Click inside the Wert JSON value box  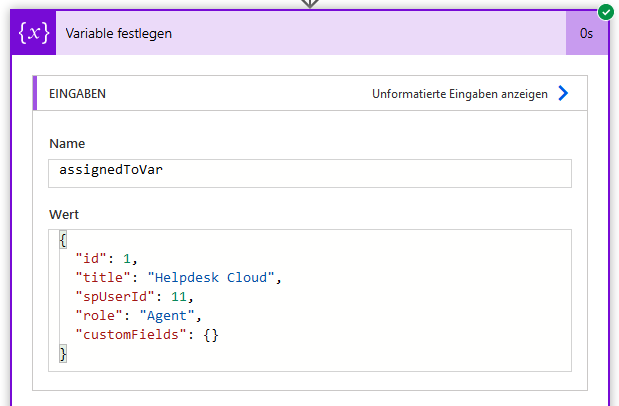[x=310, y=301]
